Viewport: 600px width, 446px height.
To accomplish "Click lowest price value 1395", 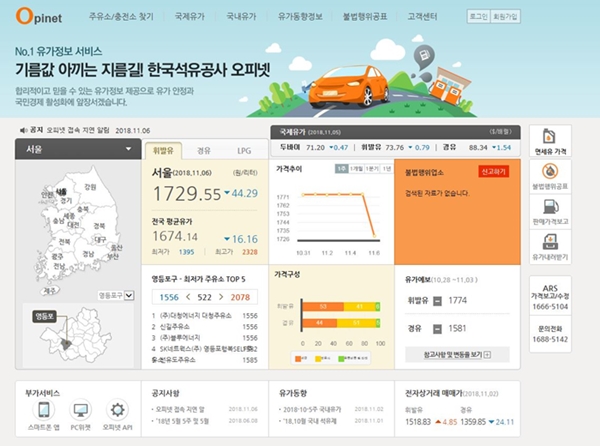I will tap(186, 252).
